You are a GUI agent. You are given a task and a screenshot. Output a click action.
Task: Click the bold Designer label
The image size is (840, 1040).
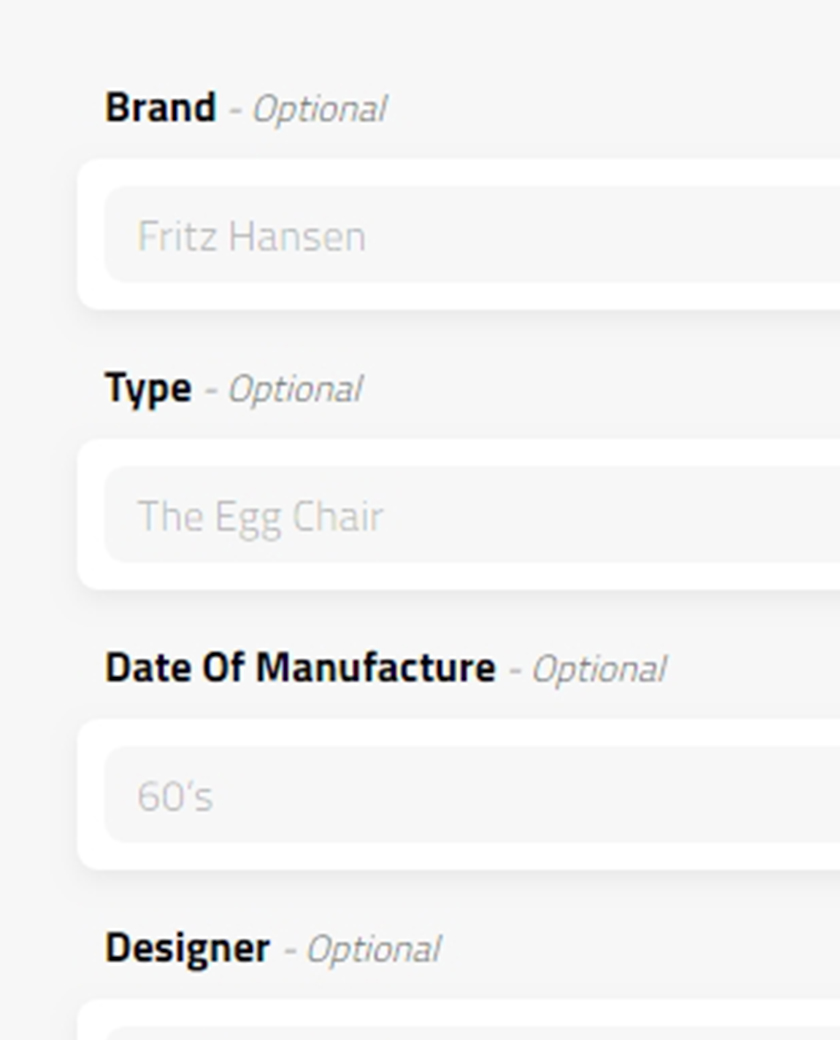click(x=187, y=948)
